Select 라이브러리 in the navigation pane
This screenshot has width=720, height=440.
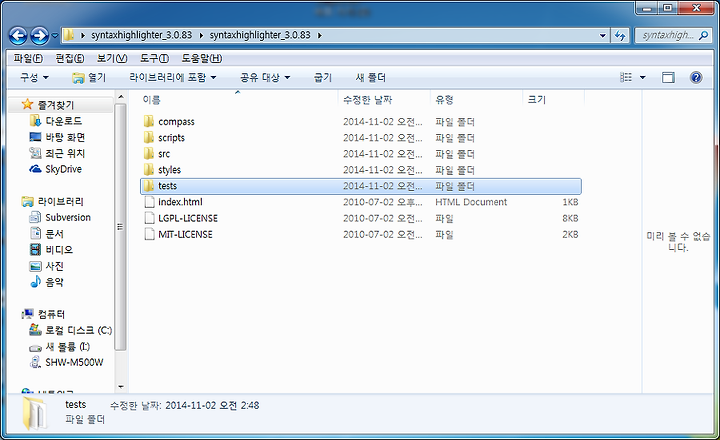(x=61, y=201)
